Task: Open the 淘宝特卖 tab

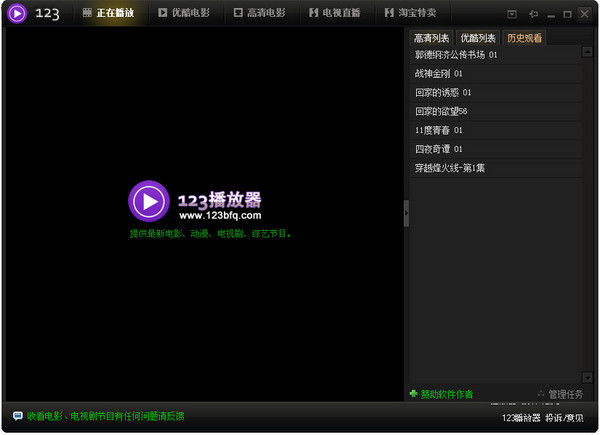Action: 411,13
